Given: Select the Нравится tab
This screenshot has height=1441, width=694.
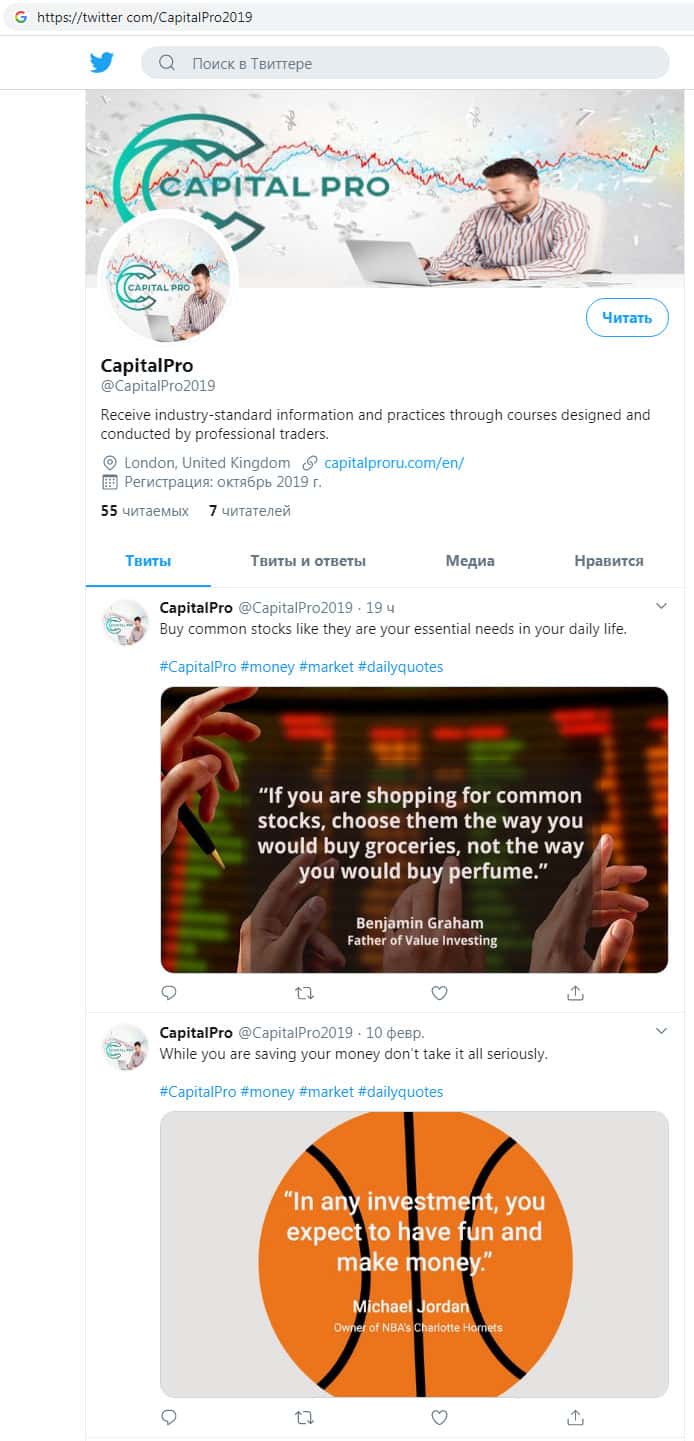Looking at the screenshot, I should (x=609, y=561).
